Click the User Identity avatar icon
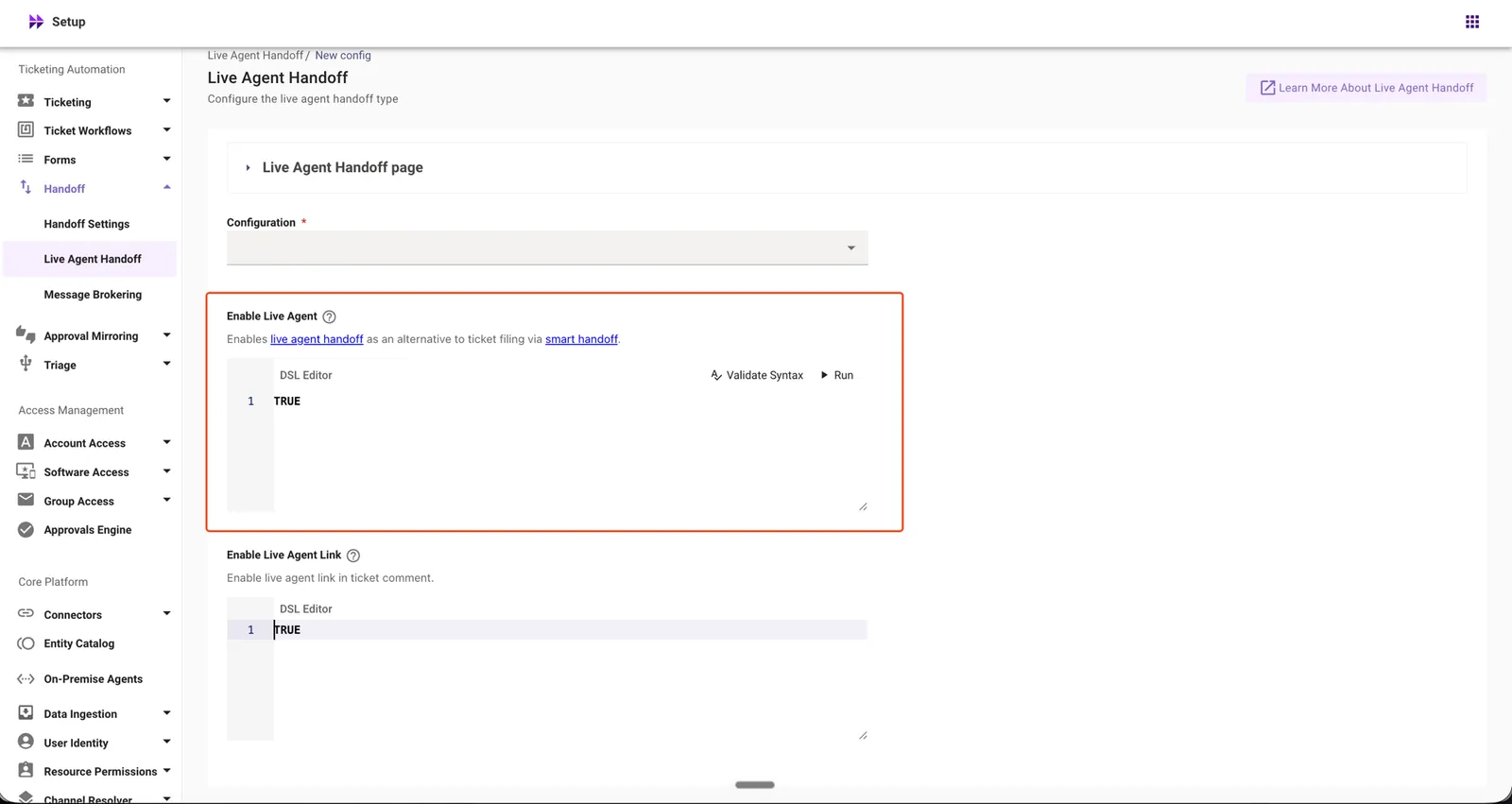The width and height of the screenshot is (1512, 804). point(26,742)
